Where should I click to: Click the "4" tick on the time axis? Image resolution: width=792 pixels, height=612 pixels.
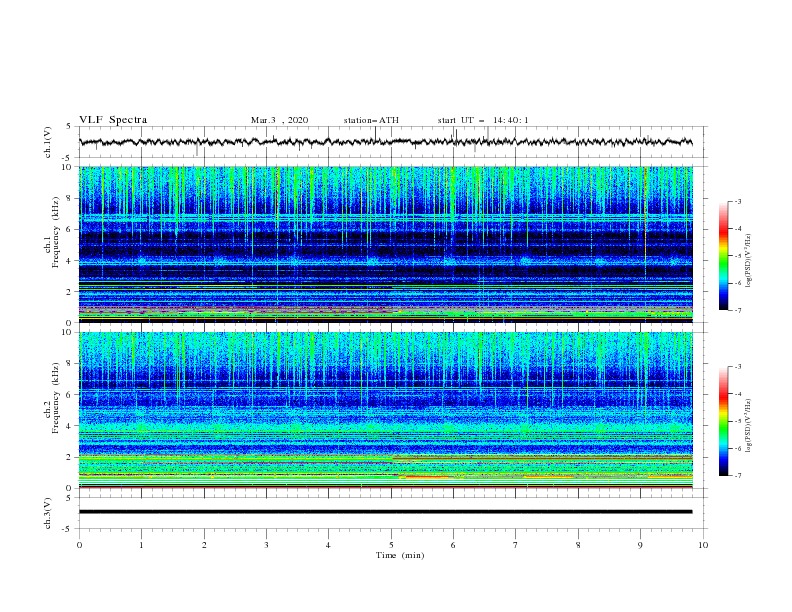click(x=328, y=545)
